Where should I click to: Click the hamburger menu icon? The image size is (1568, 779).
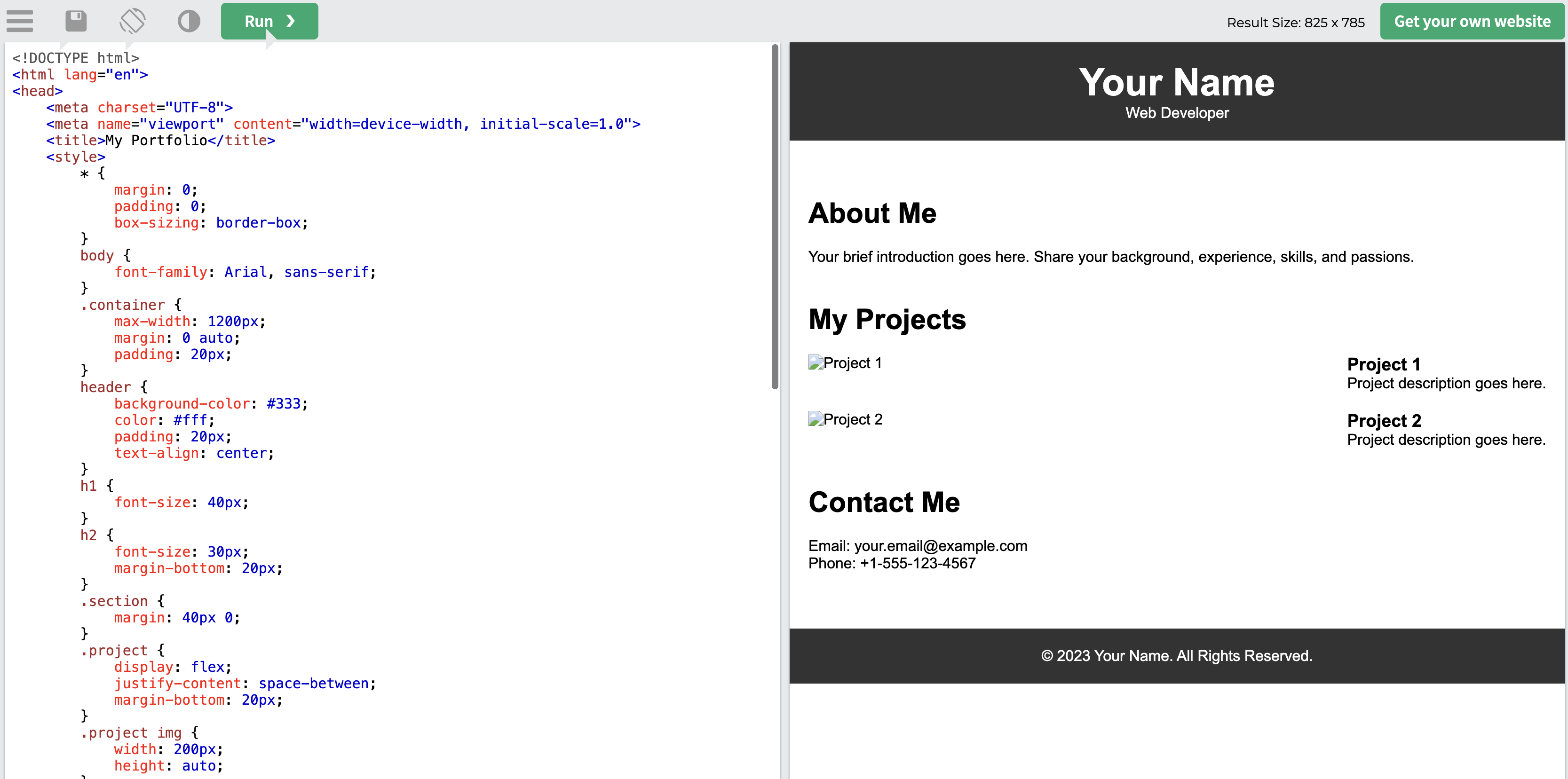(20, 20)
